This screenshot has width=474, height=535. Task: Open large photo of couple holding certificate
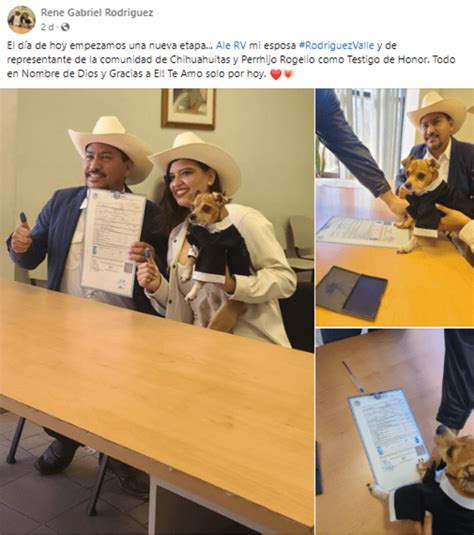pyautogui.click(x=157, y=312)
